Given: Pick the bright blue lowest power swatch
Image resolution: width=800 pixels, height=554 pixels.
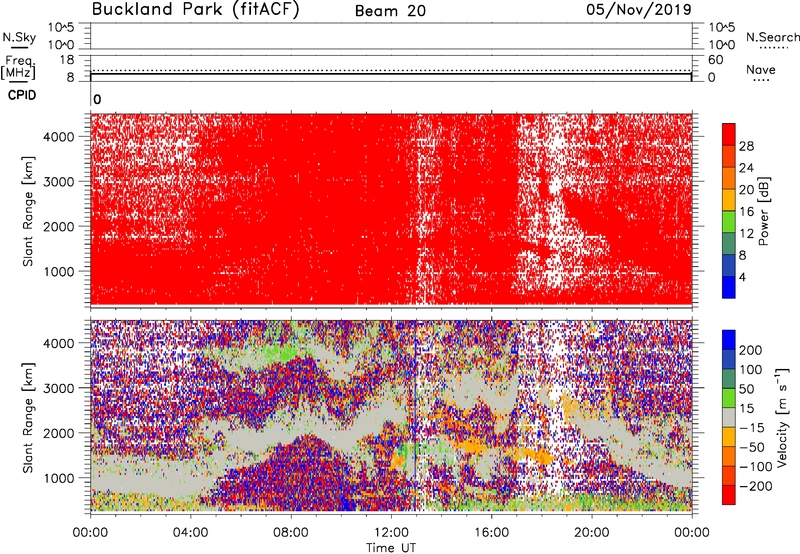Looking at the screenshot, I should click(x=729, y=287).
